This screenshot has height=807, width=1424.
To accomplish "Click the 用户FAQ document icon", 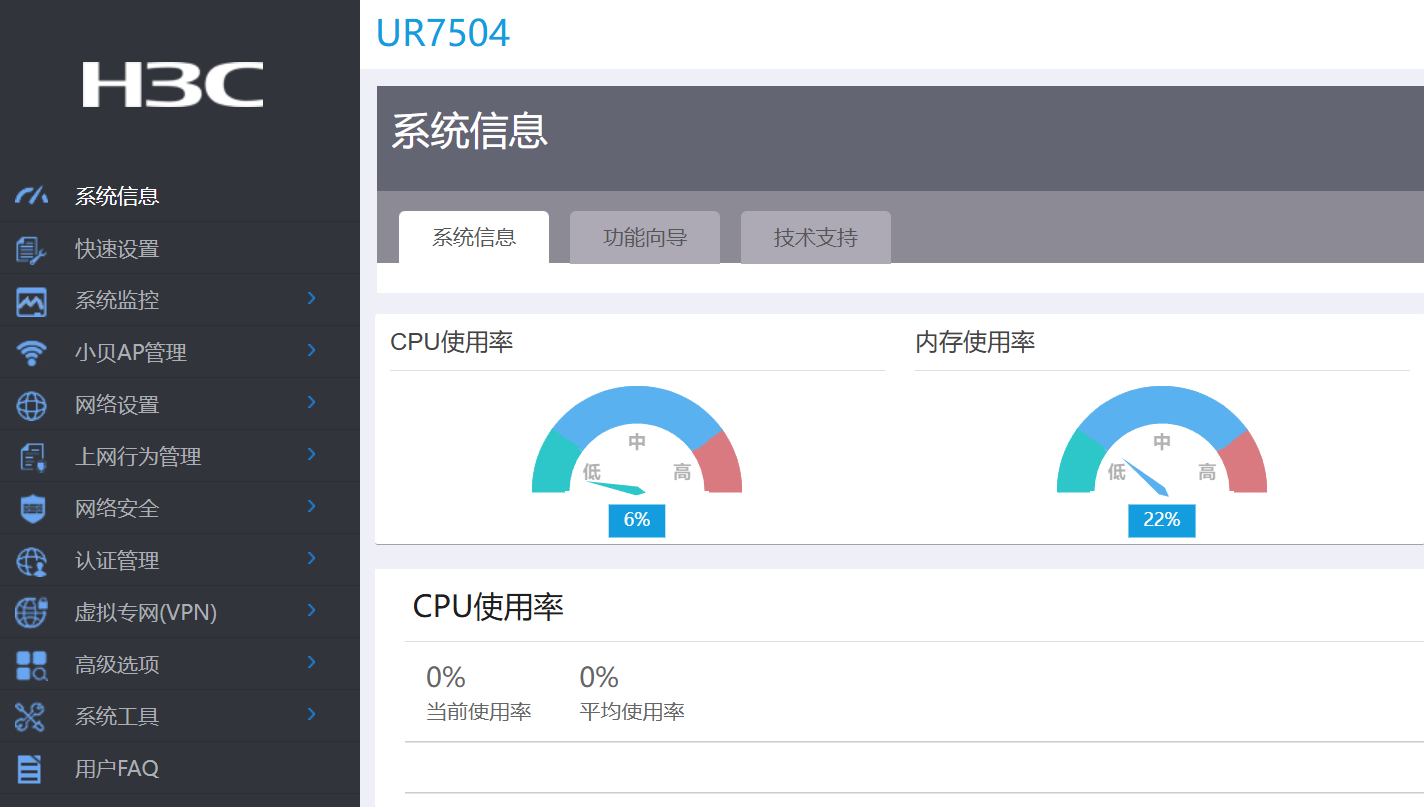I will pos(31,769).
